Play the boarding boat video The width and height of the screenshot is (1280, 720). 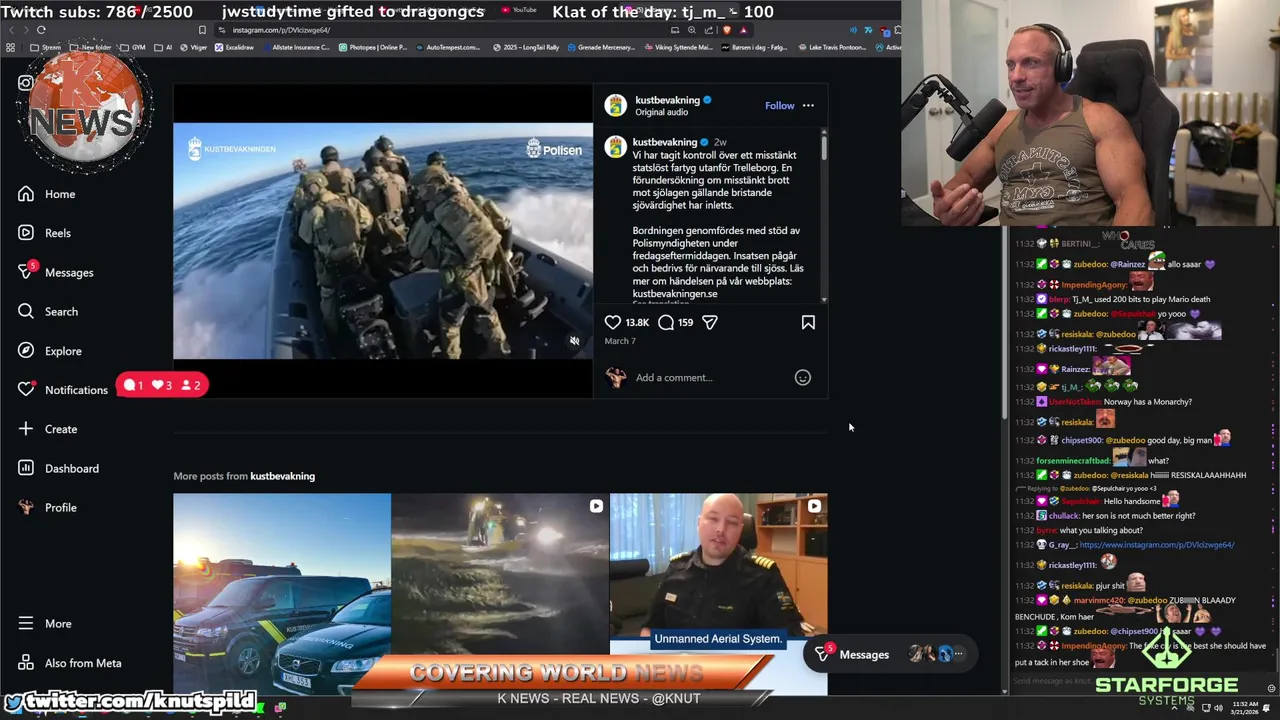[x=383, y=240]
